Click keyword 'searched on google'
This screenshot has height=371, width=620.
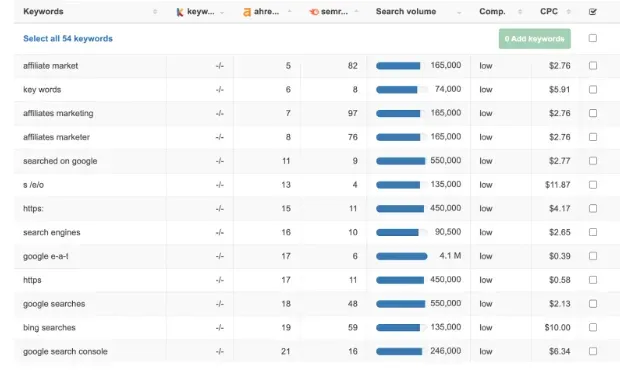60,161
